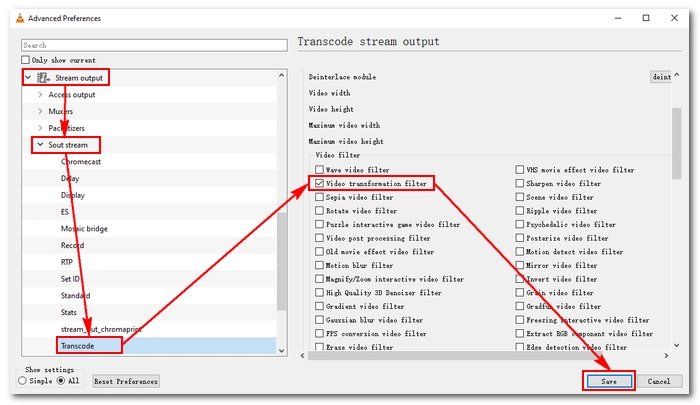Click Reset Preferences button
The height and width of the screenshot is (405, 700).
pos(126,381)
